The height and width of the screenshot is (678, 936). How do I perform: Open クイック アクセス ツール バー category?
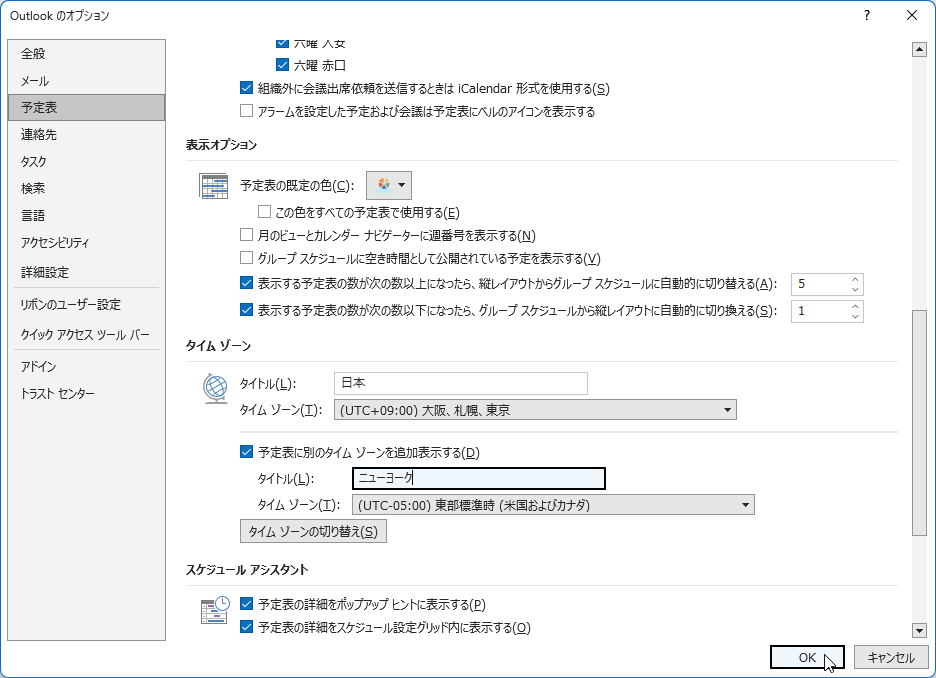pyautogui.click(x=87, y=334)
